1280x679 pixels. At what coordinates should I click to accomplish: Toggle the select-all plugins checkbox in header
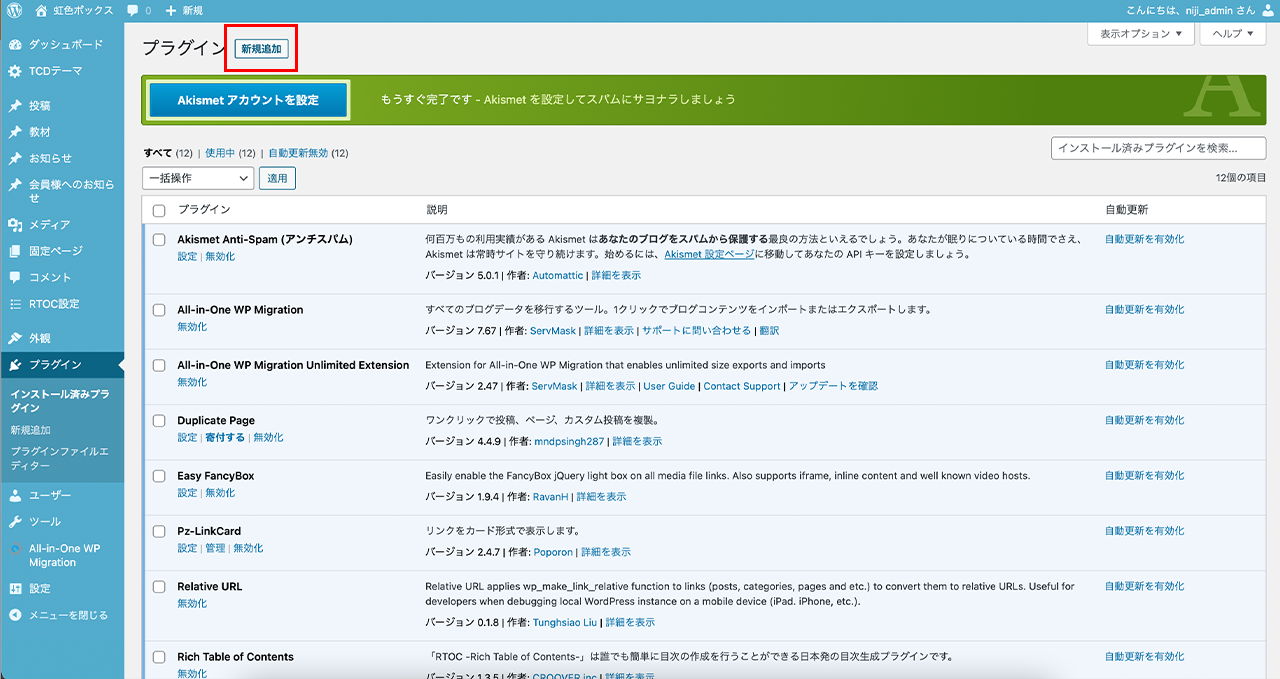[159, 210]
